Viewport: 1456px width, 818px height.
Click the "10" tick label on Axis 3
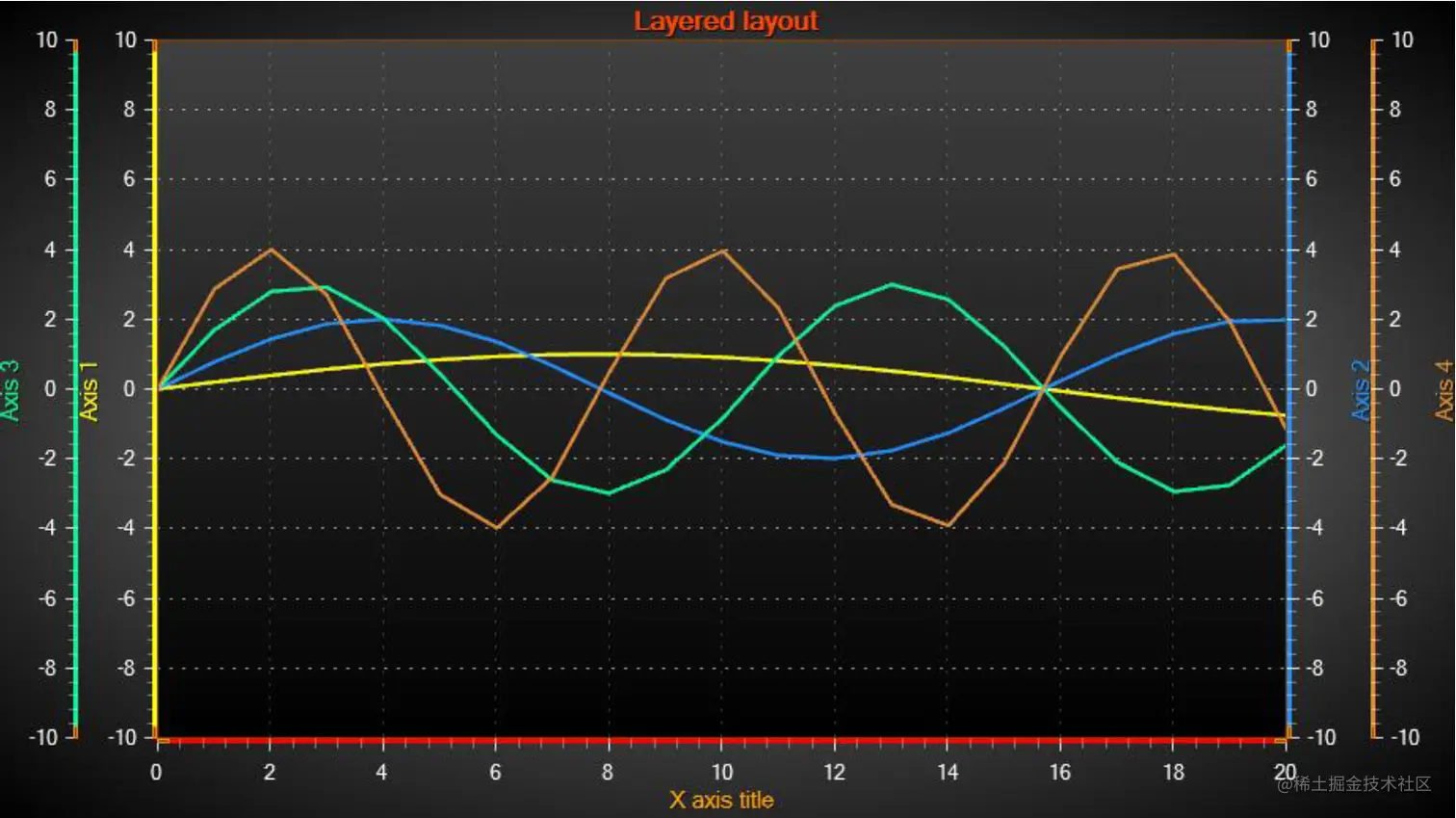pyautogui.click(x=47, y=40)
